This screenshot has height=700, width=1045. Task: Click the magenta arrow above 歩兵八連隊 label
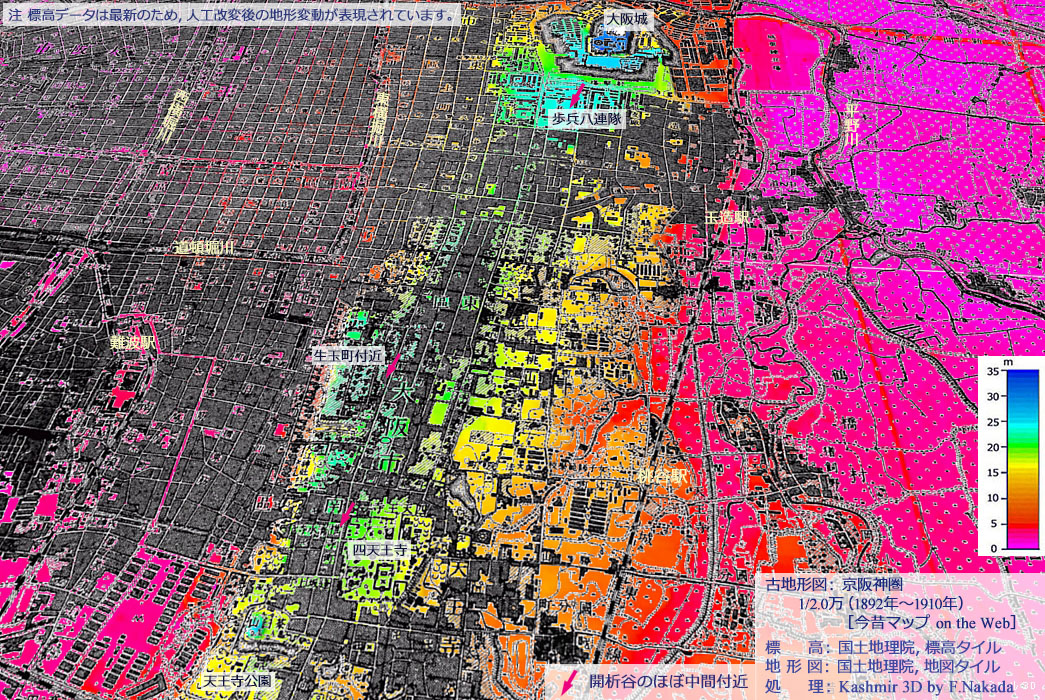[576, 96]
